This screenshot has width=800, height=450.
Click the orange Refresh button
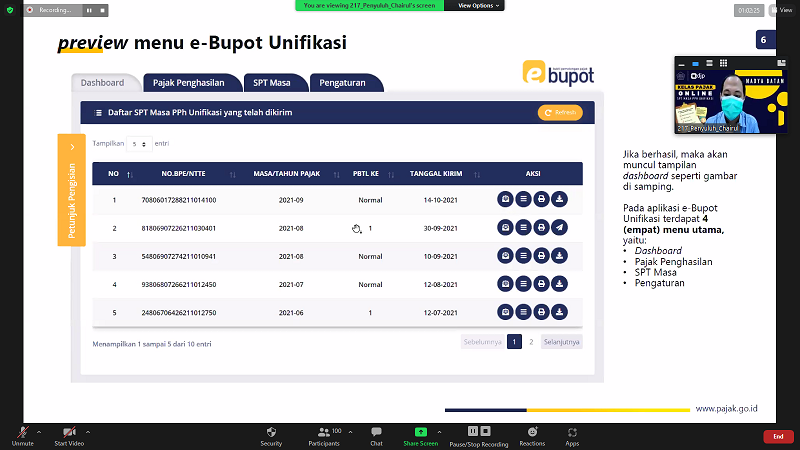[x=560, y=113]
